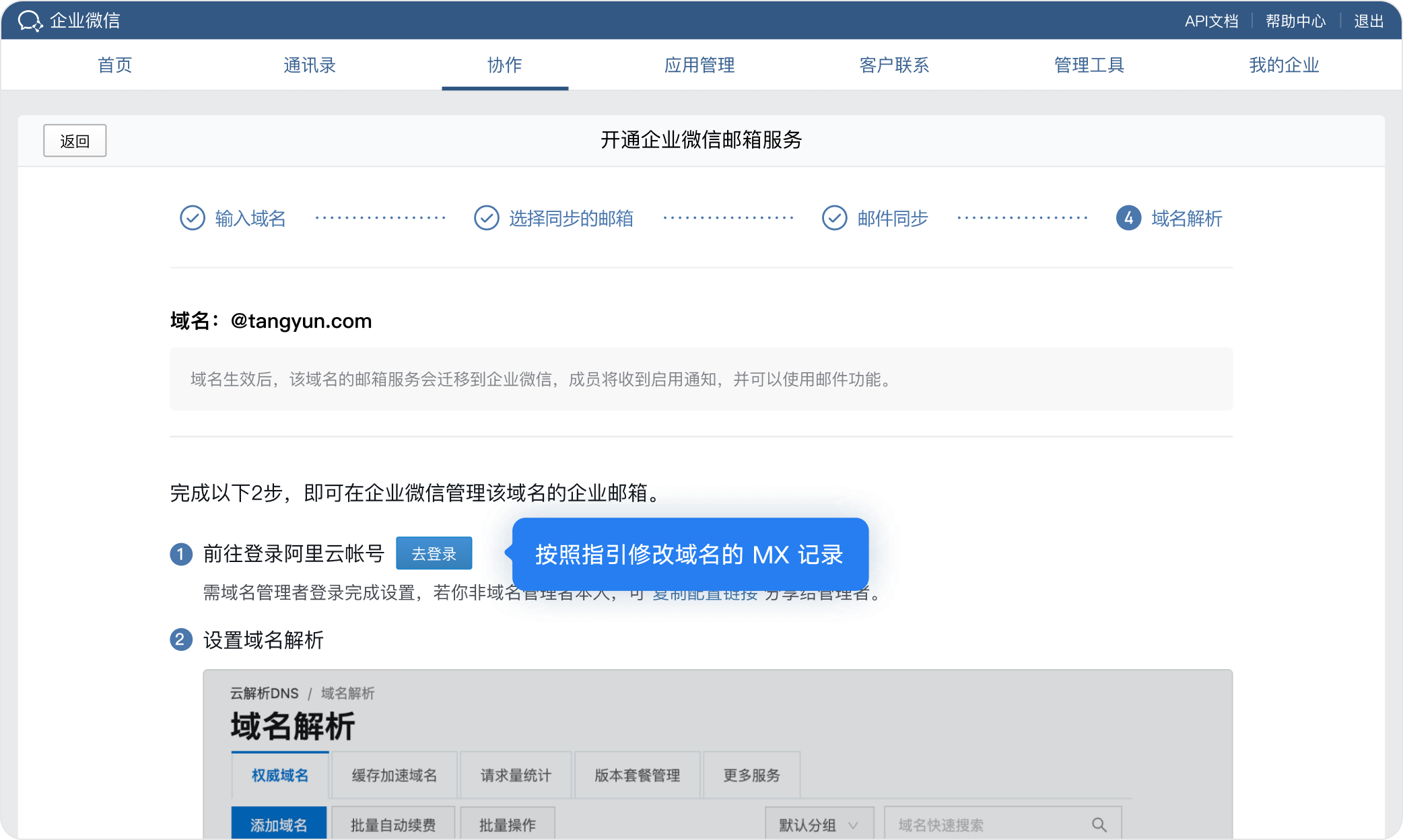Click the 输入域名 step checkmark icon

pyautogui.click(x=193, y=218)
